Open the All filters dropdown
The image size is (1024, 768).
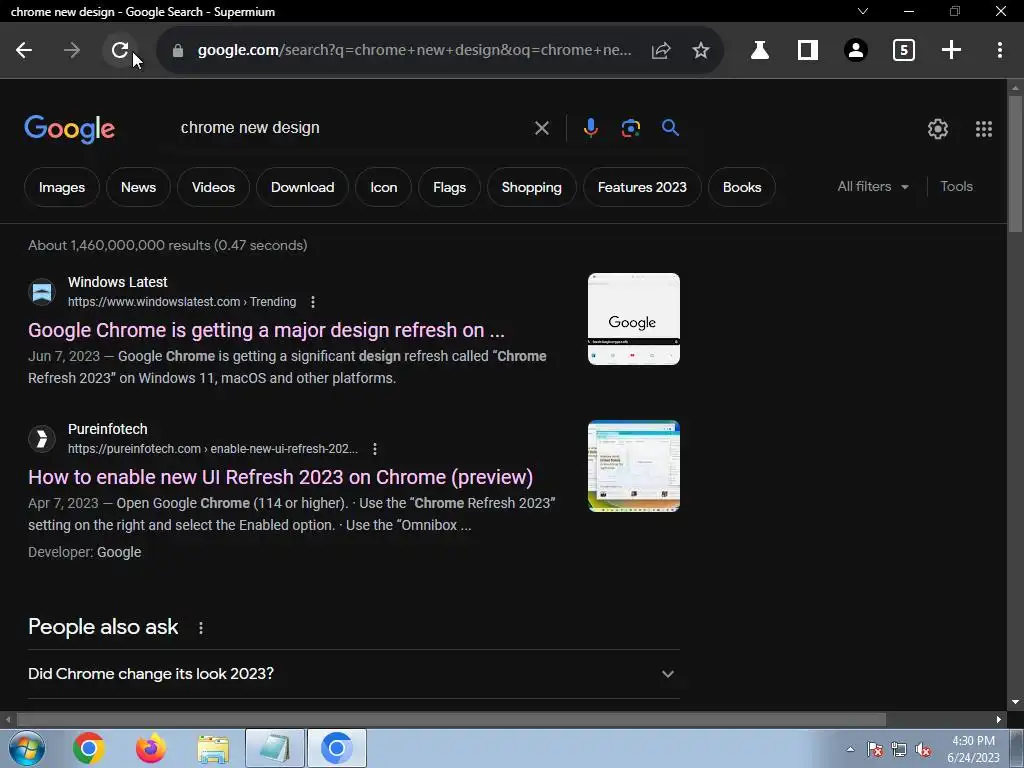click(873, 187)
